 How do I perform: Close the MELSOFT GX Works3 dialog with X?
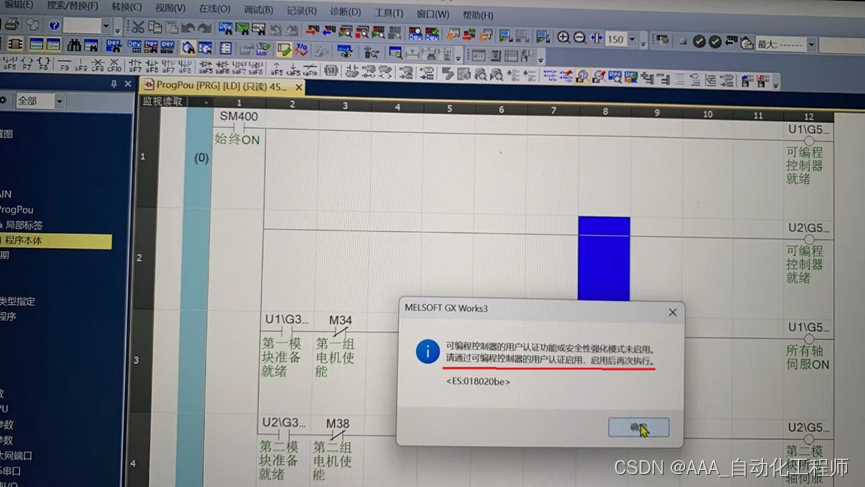(x=672, y=312)
